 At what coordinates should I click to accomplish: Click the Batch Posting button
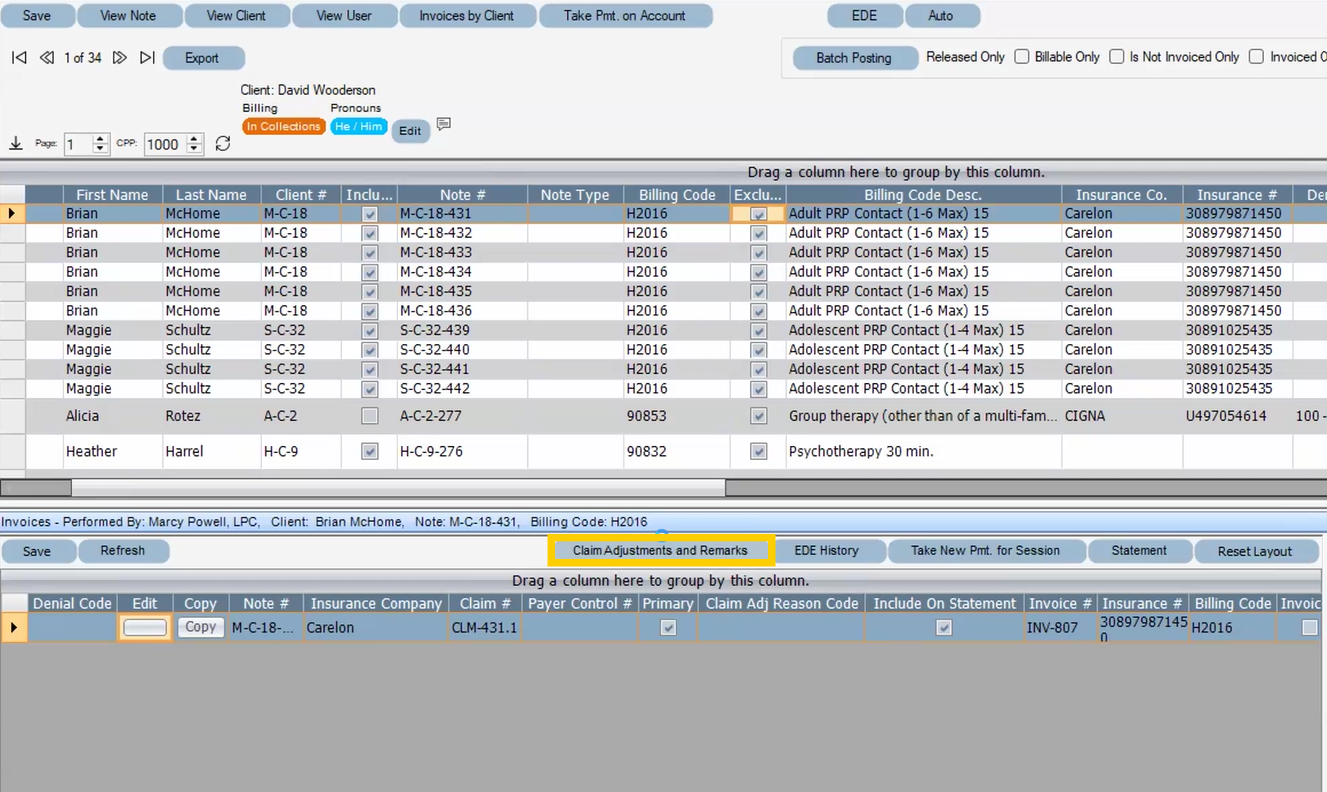click(855, 57)
